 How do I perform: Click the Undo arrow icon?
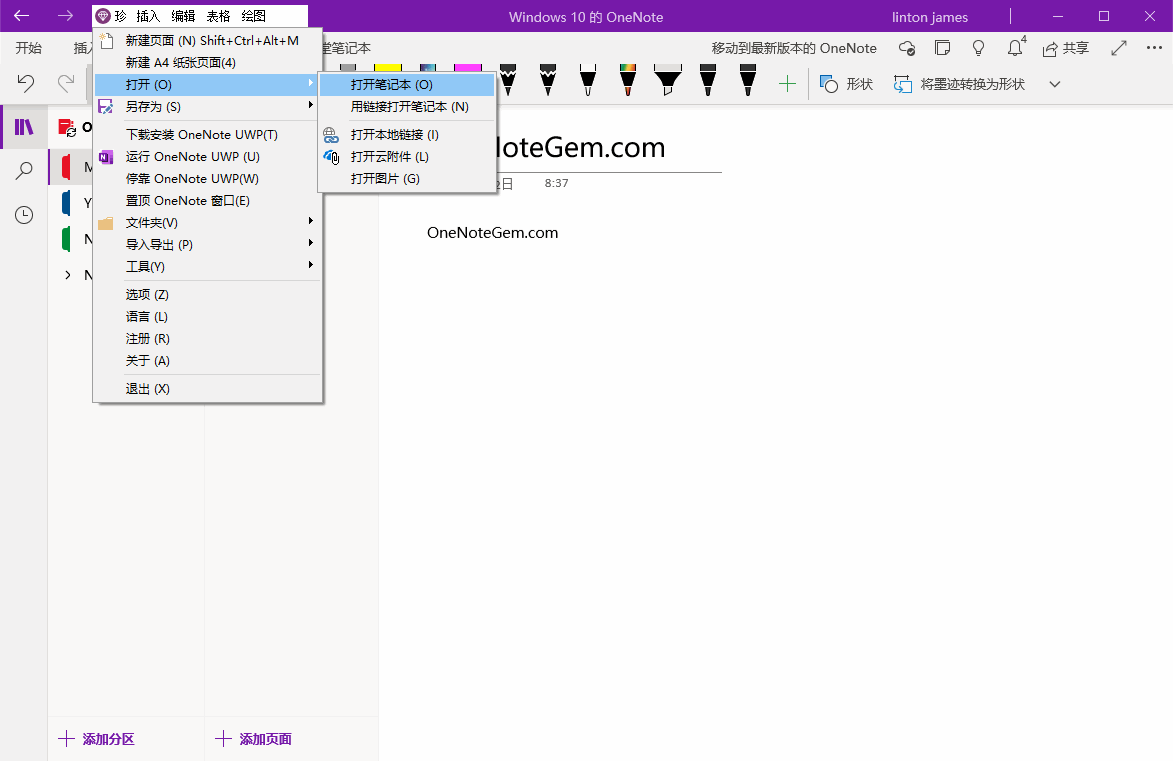pos(26,84)
